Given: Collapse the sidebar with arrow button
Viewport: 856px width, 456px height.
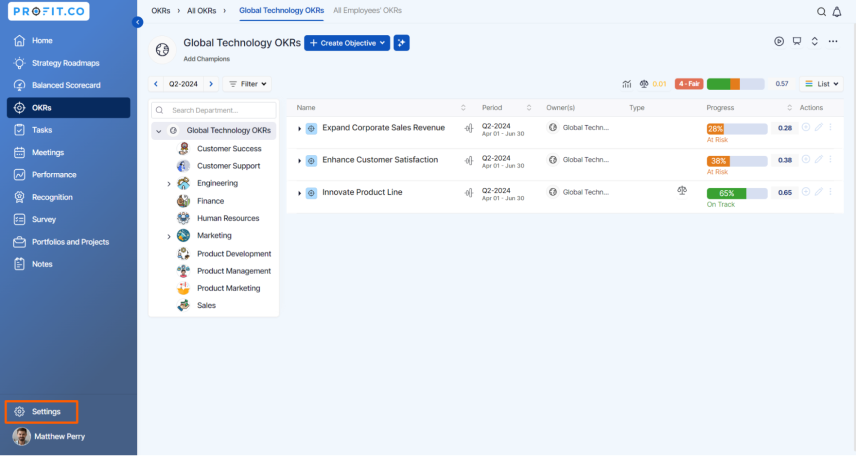Looking at the screenshot, I should 138,22.
